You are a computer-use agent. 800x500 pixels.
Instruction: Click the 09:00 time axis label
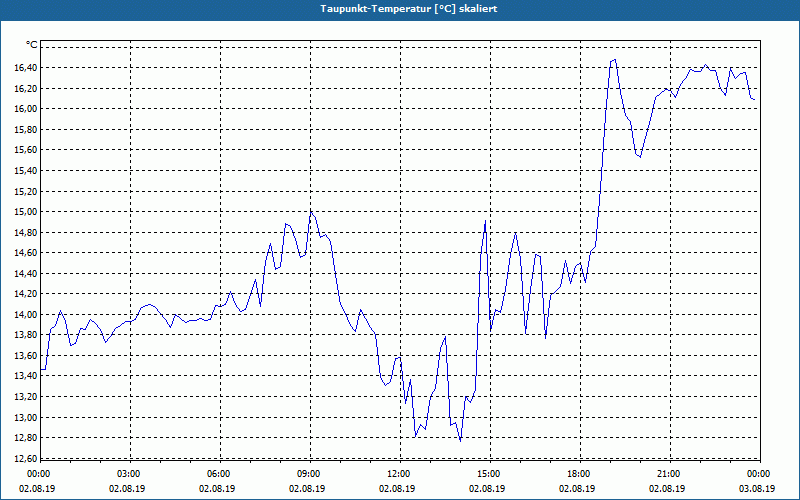[309, 474]
